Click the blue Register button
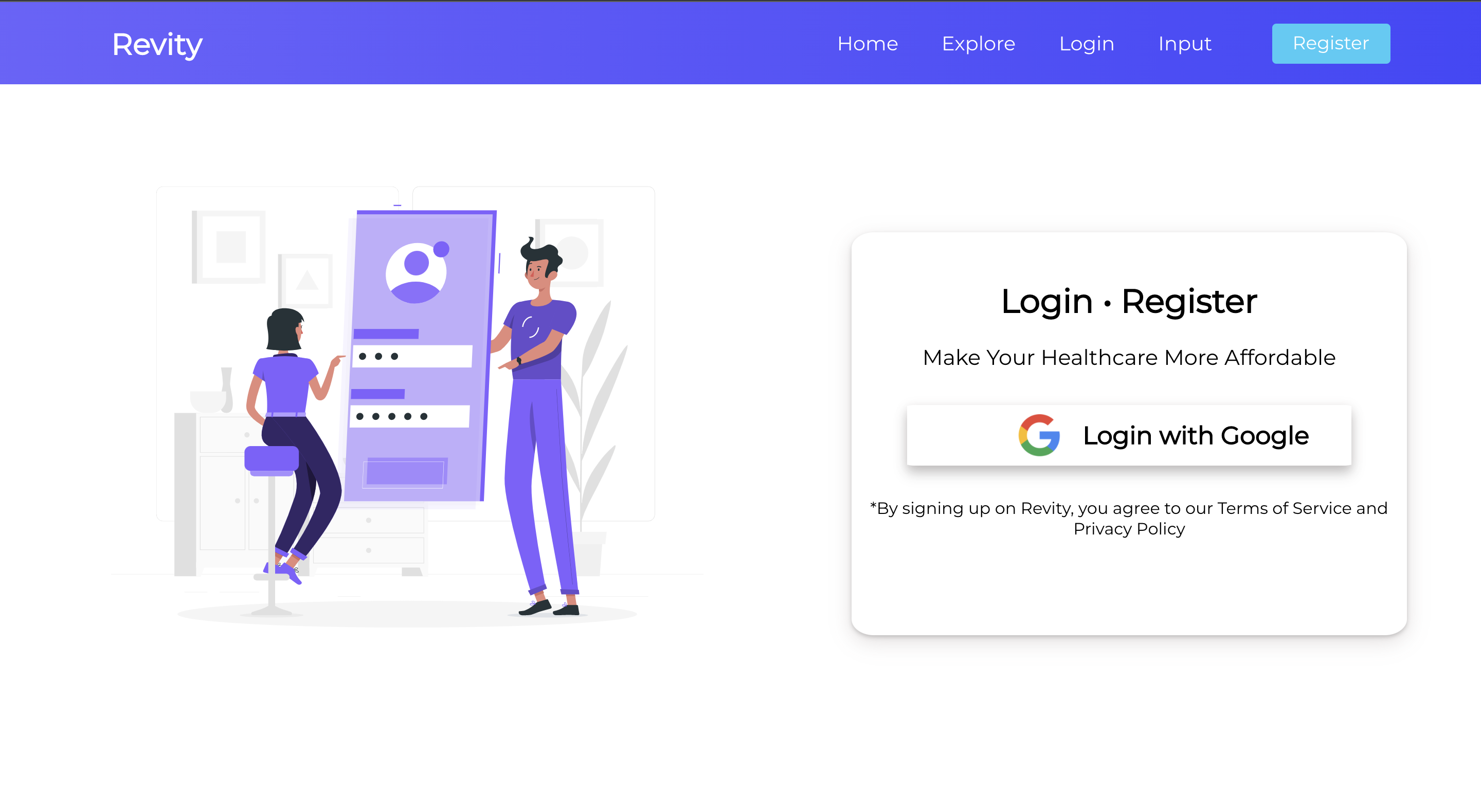The image size is (1481, 812). point(1331,44)
